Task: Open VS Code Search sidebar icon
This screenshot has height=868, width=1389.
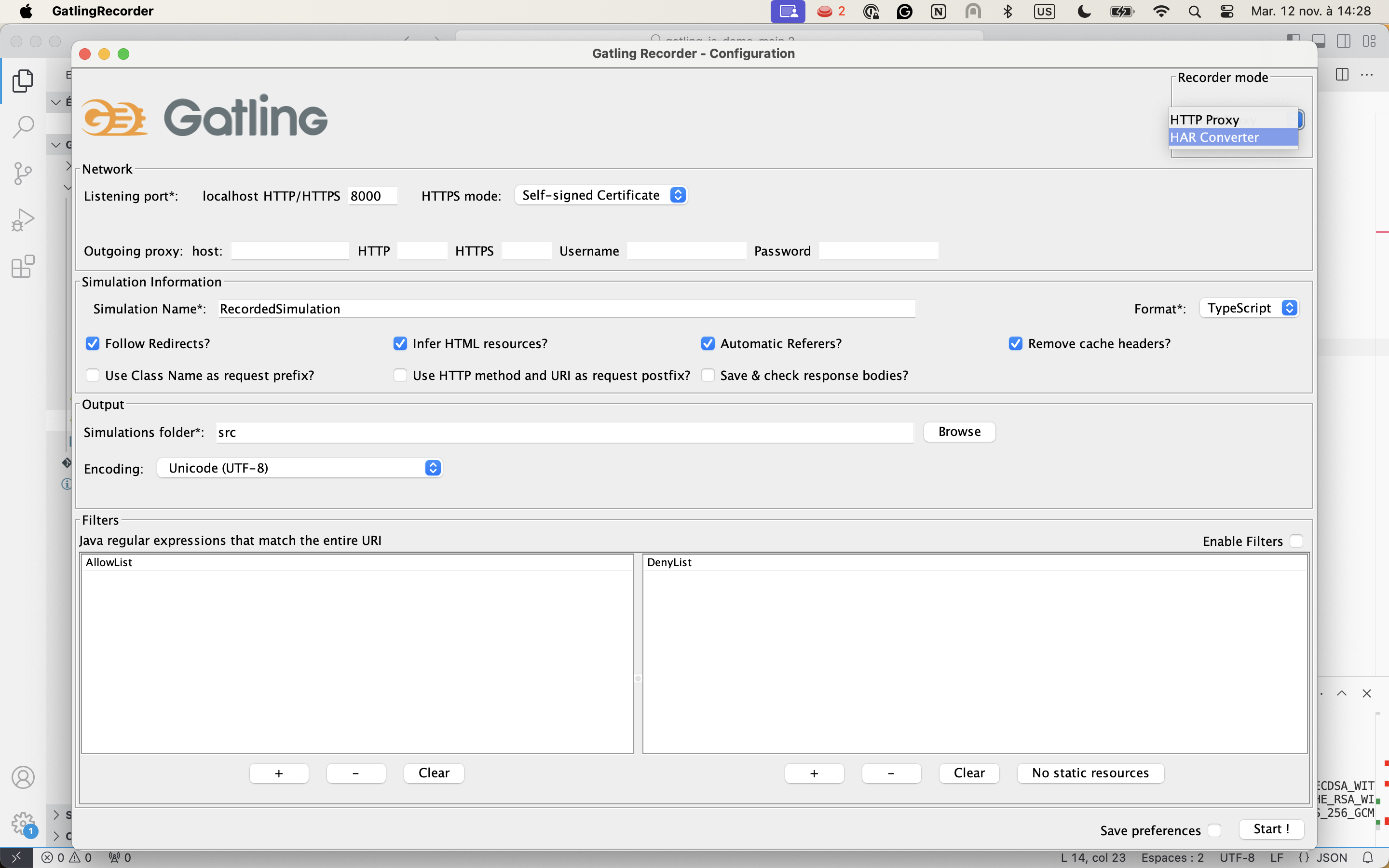Action: point(23,127)
